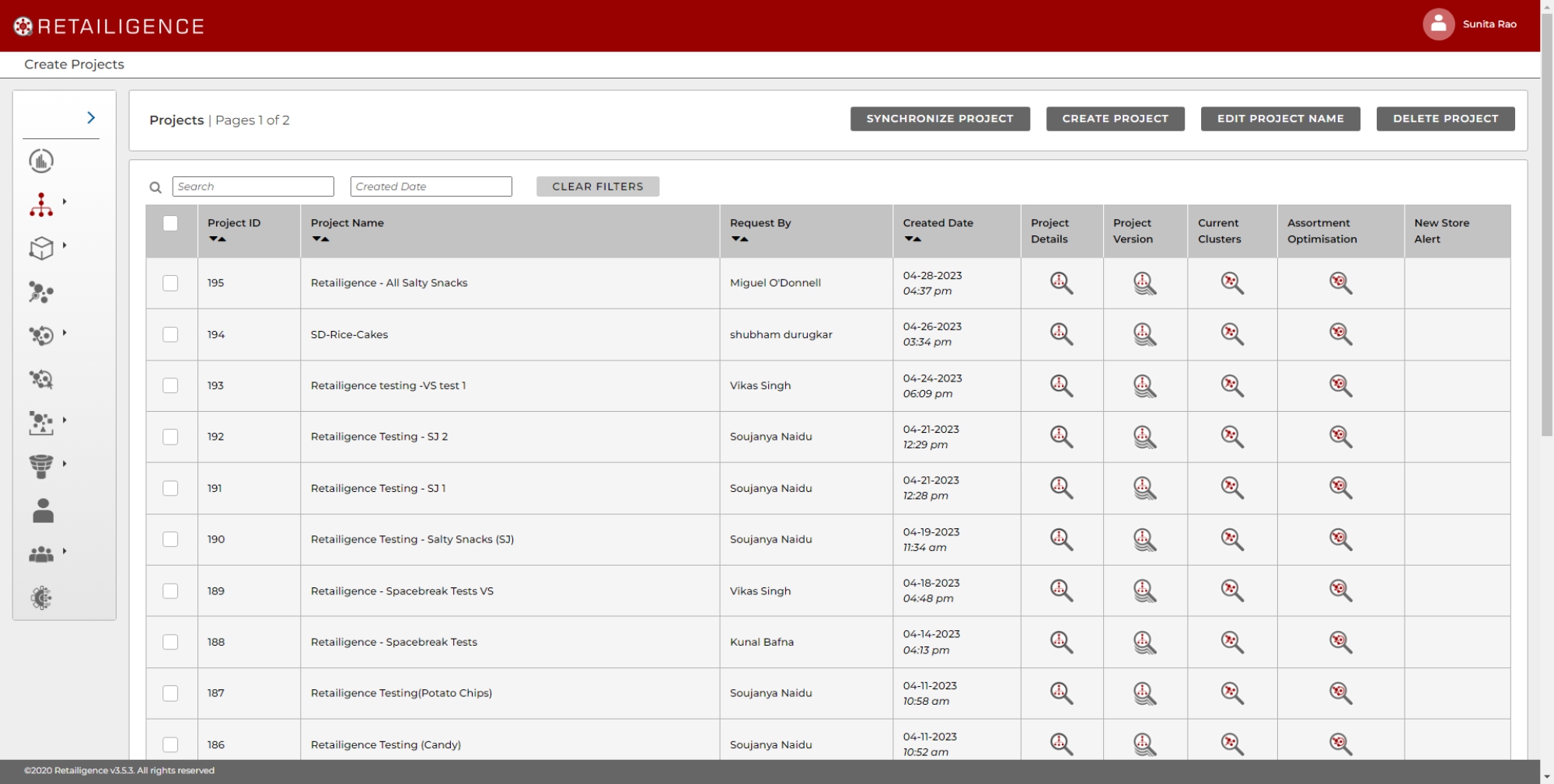
Task: Click the red hierarchy tree sidebar icon
Action: 41,205
